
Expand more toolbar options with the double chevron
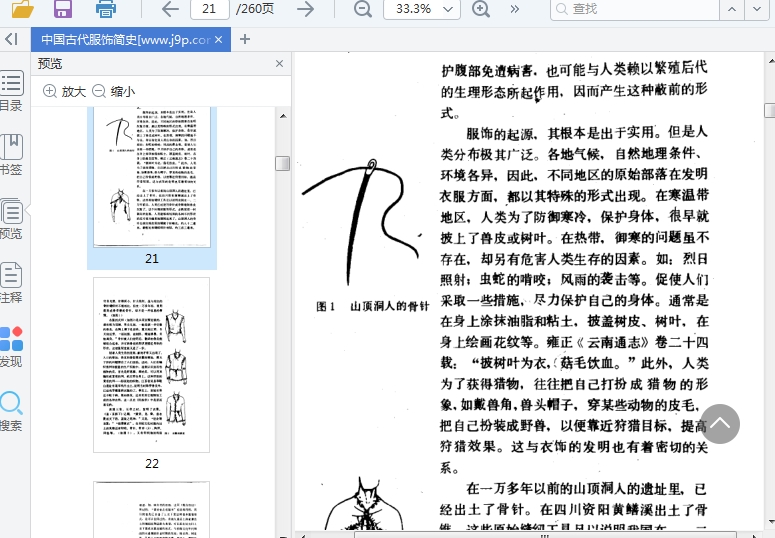pos(515,9)
